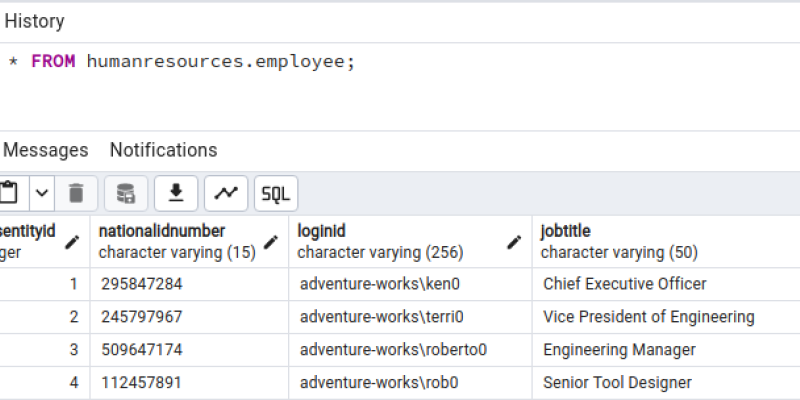The width and height of the screenshot is (800, 400).
Task: Switch to the History tab
Action: 34,21
